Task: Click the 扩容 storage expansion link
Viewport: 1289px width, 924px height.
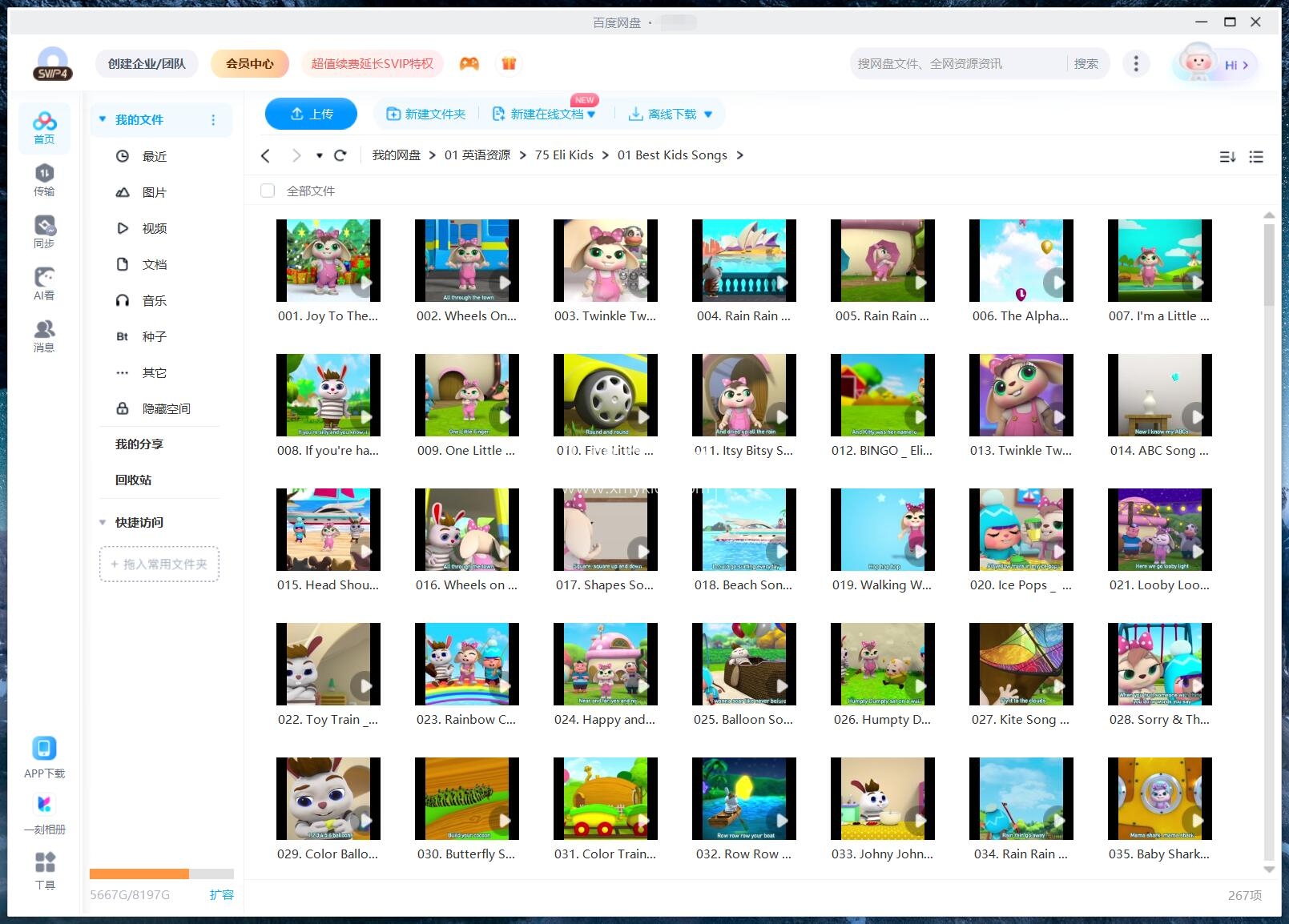Action: pos(222,894)
